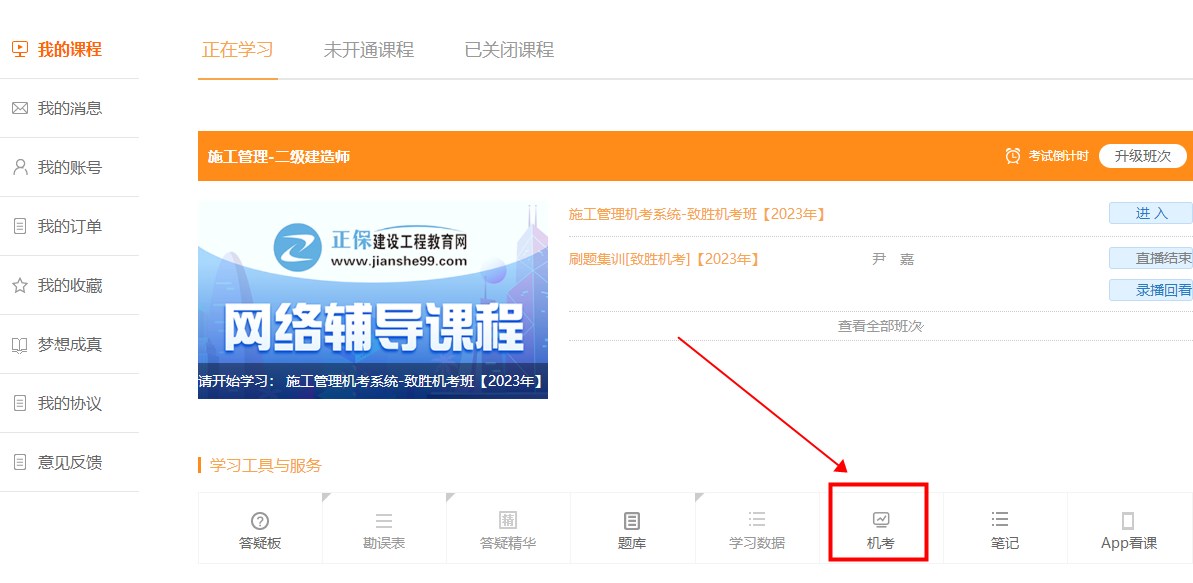
Task: Select the App看课 phone icon
Action: pyautogui.click(x=1128, y=521)
